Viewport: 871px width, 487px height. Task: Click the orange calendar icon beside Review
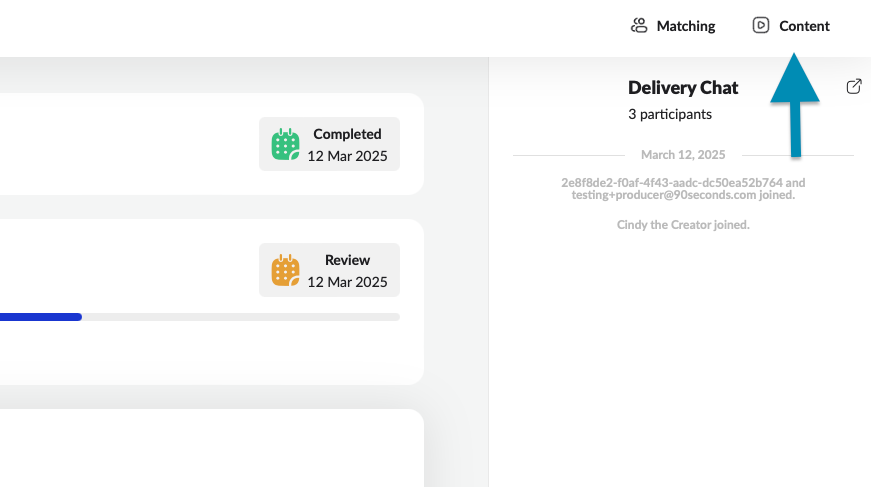click(x=286, y=270)
